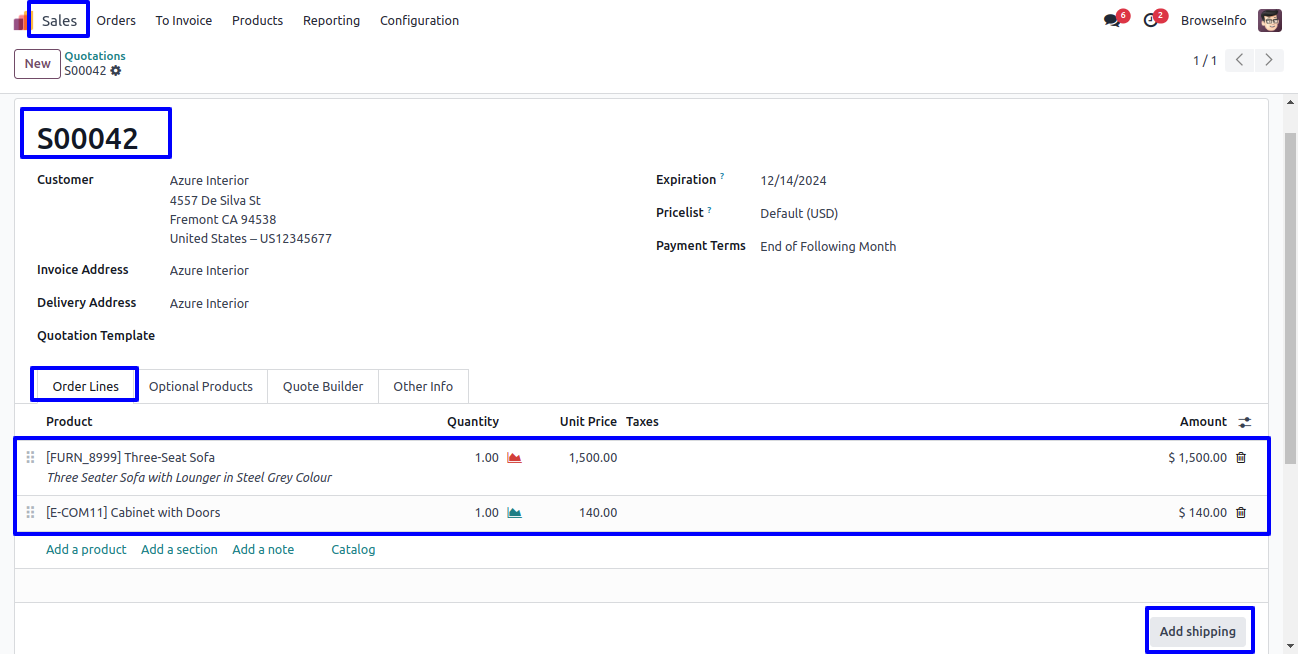The height and width of the screenshot is (654, 1298).
Task: Open the column settings adjust icon
Action: pyautogui.click(x=1245, y=422)
